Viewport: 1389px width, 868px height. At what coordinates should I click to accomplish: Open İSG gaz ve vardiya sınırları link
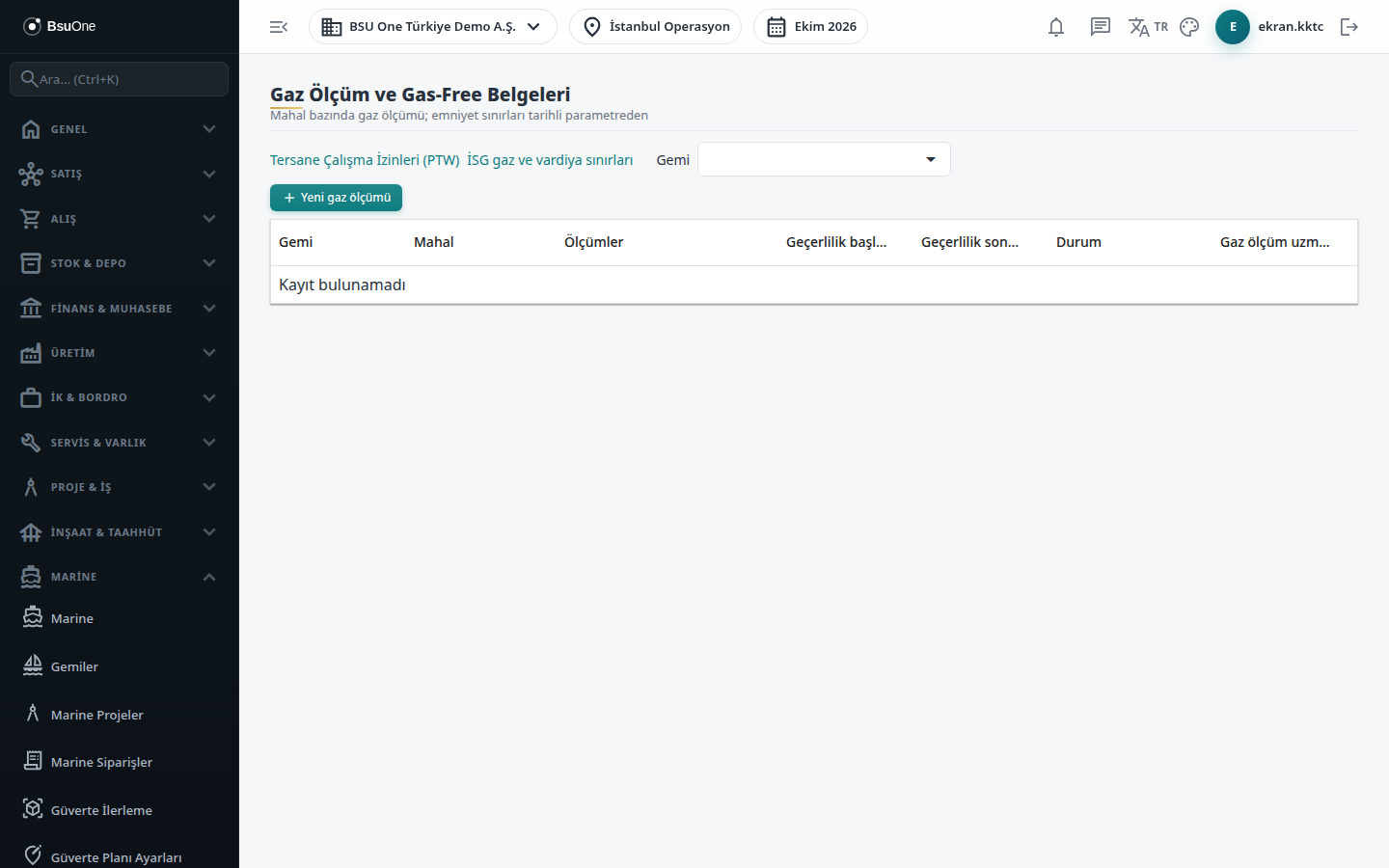tap(550, 160)
